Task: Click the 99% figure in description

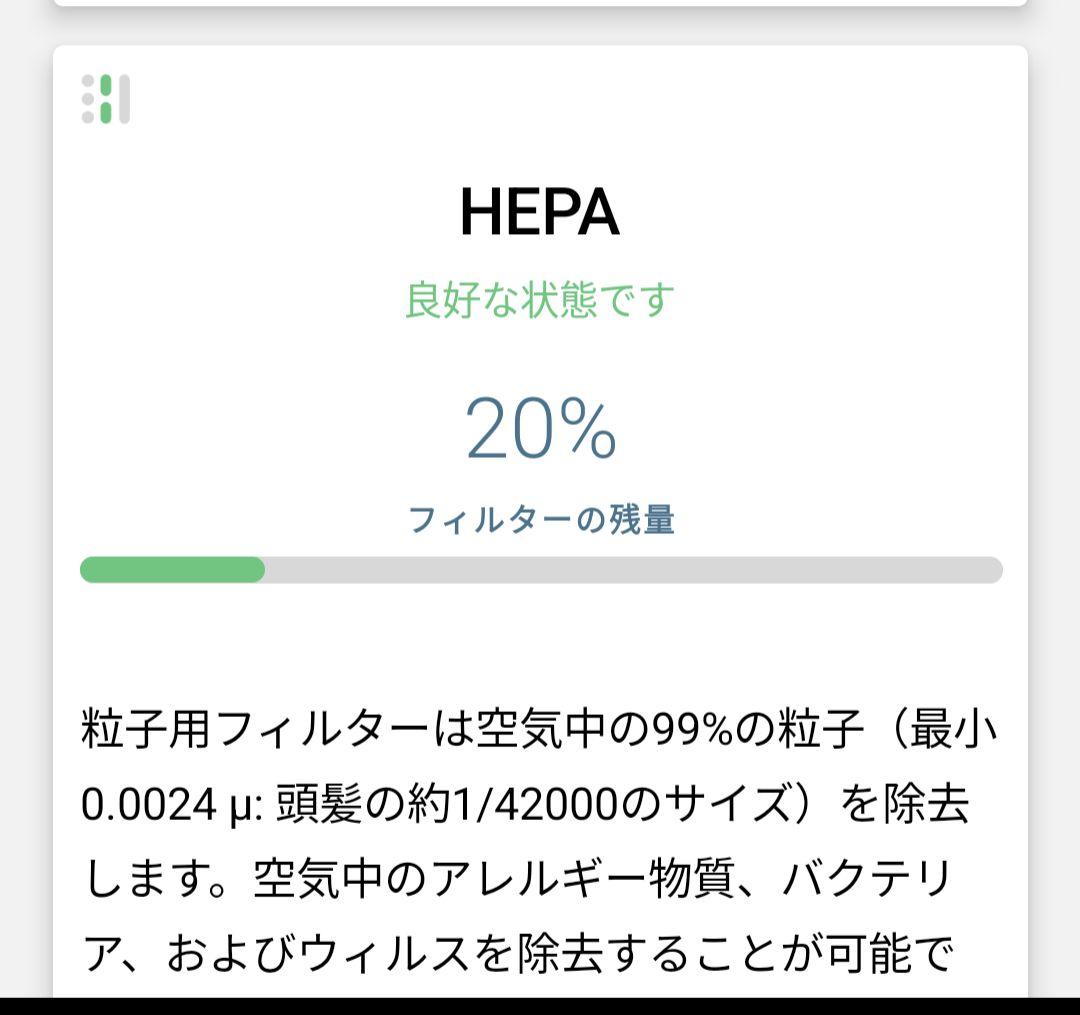Action: [692, 729]
